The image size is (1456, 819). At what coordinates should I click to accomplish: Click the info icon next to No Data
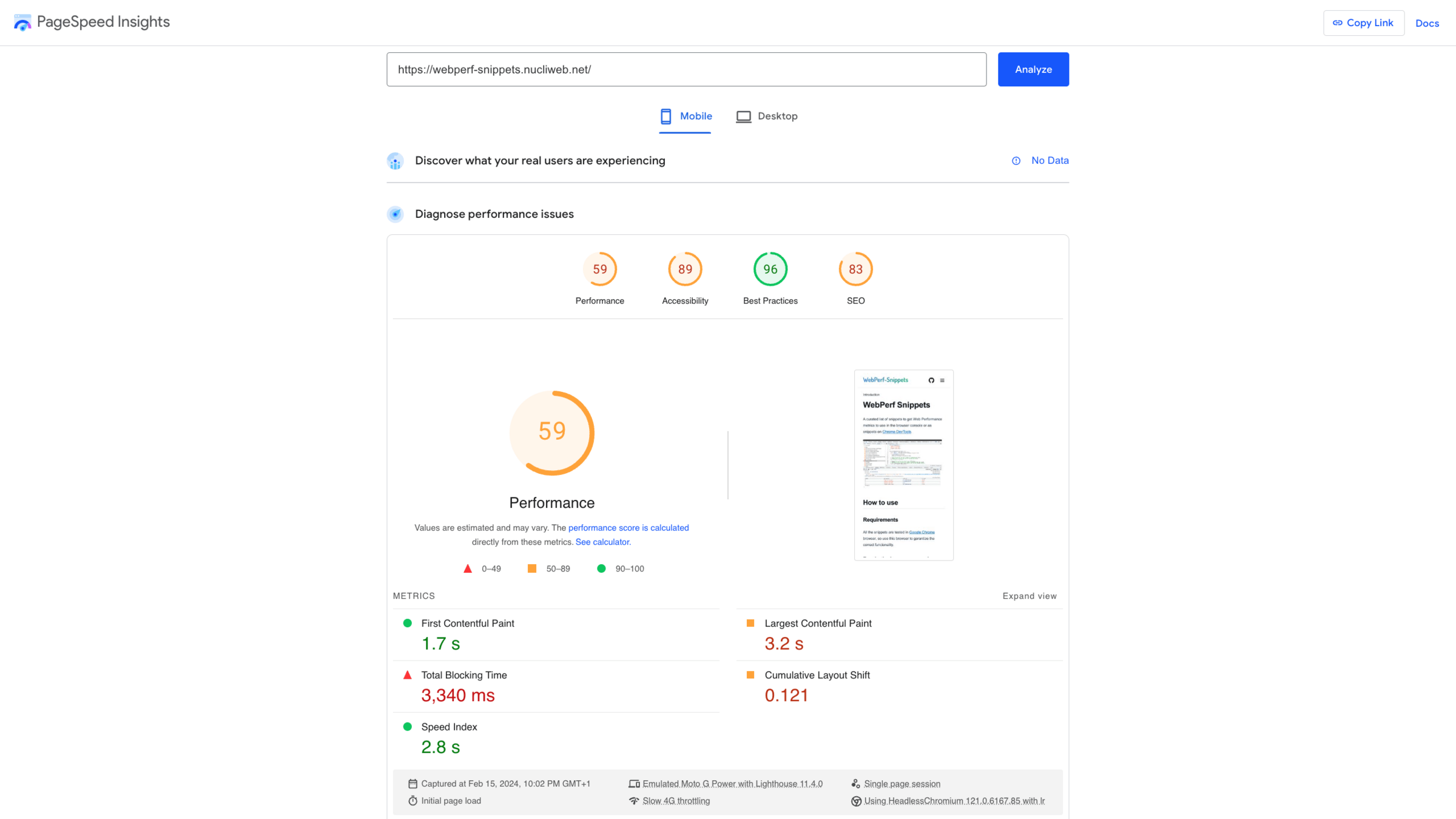1016,161
